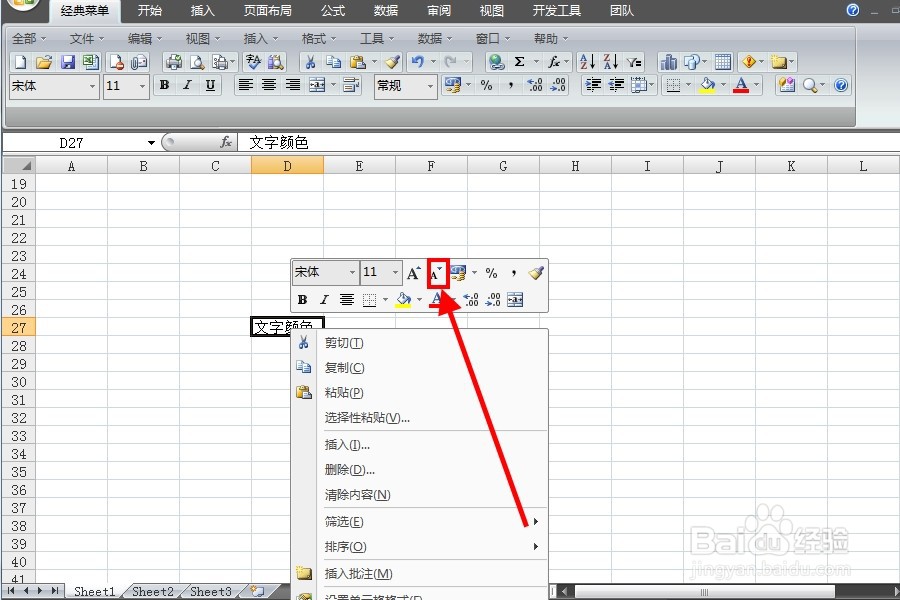Switch to Sheet3 worksheet tab
The height and width of the screenshot is (600, 900).
(x=211, y=591)
